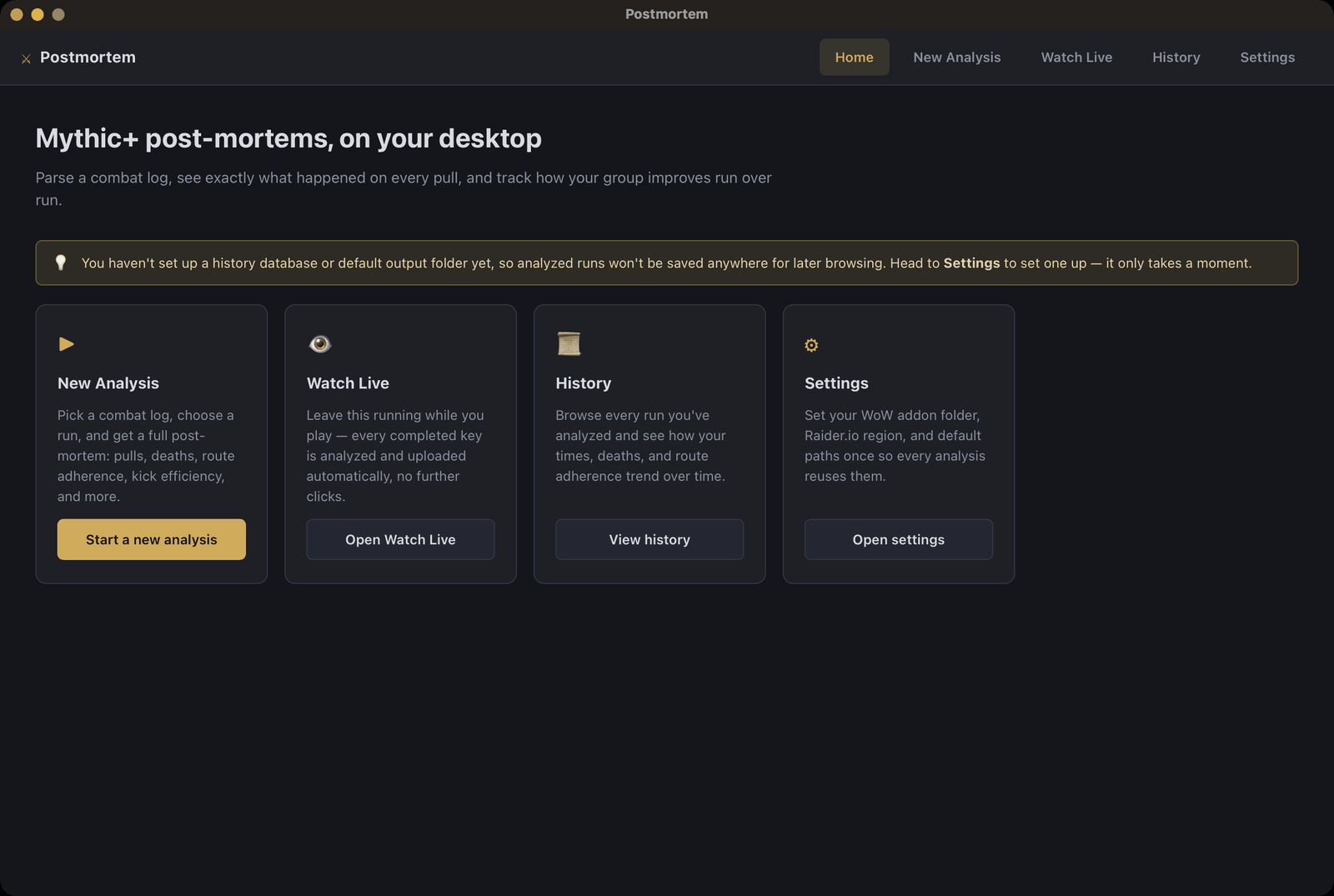This screenshot has width=1334, height=896.
Task: Click the 'Parse a combat log' subtitle text
Action: coord(404,188)
